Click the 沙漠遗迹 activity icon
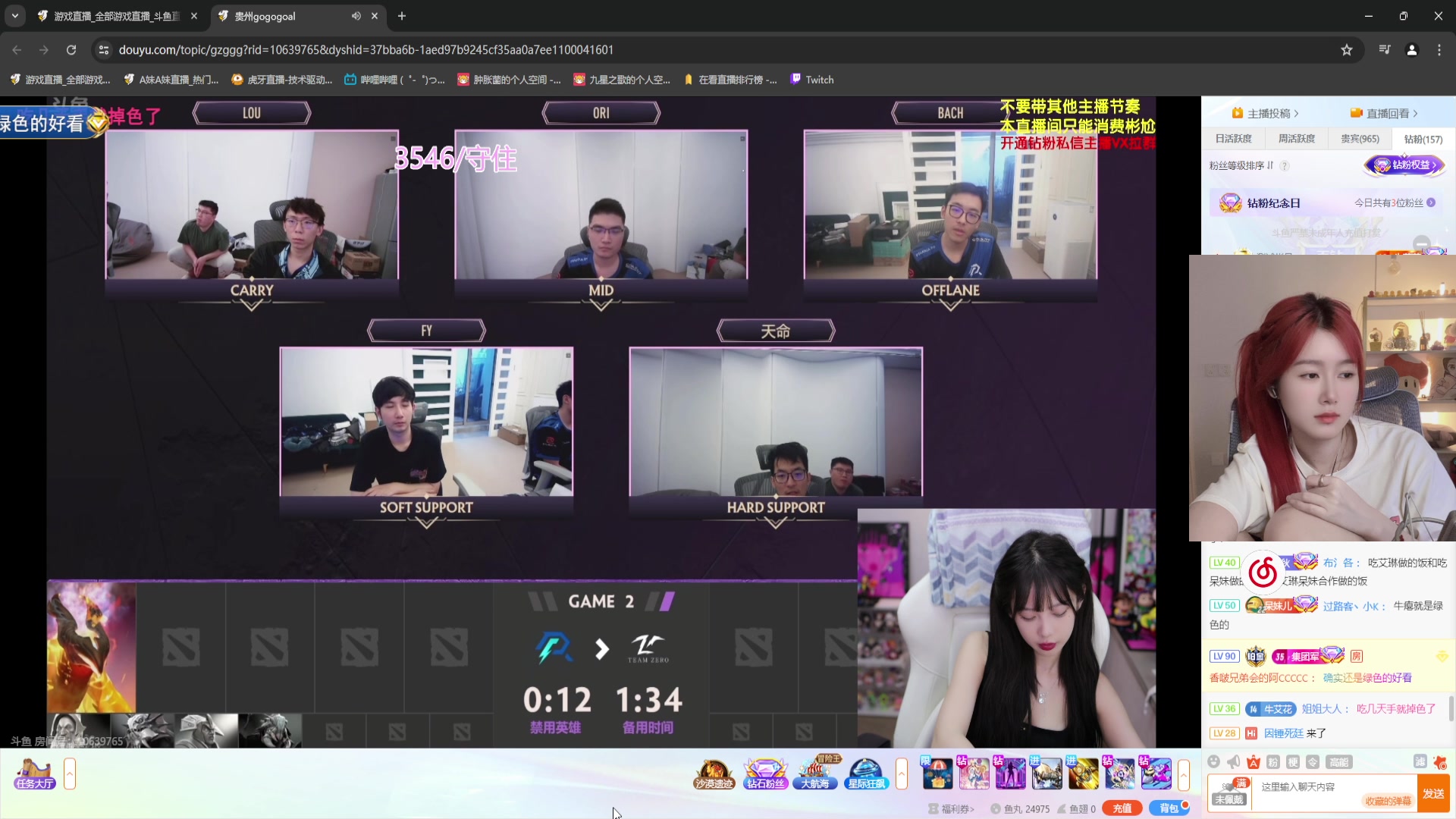Image resolution: width=1456 pixels, height=819 pixels. pyautogui.click(x=714, y=774)
